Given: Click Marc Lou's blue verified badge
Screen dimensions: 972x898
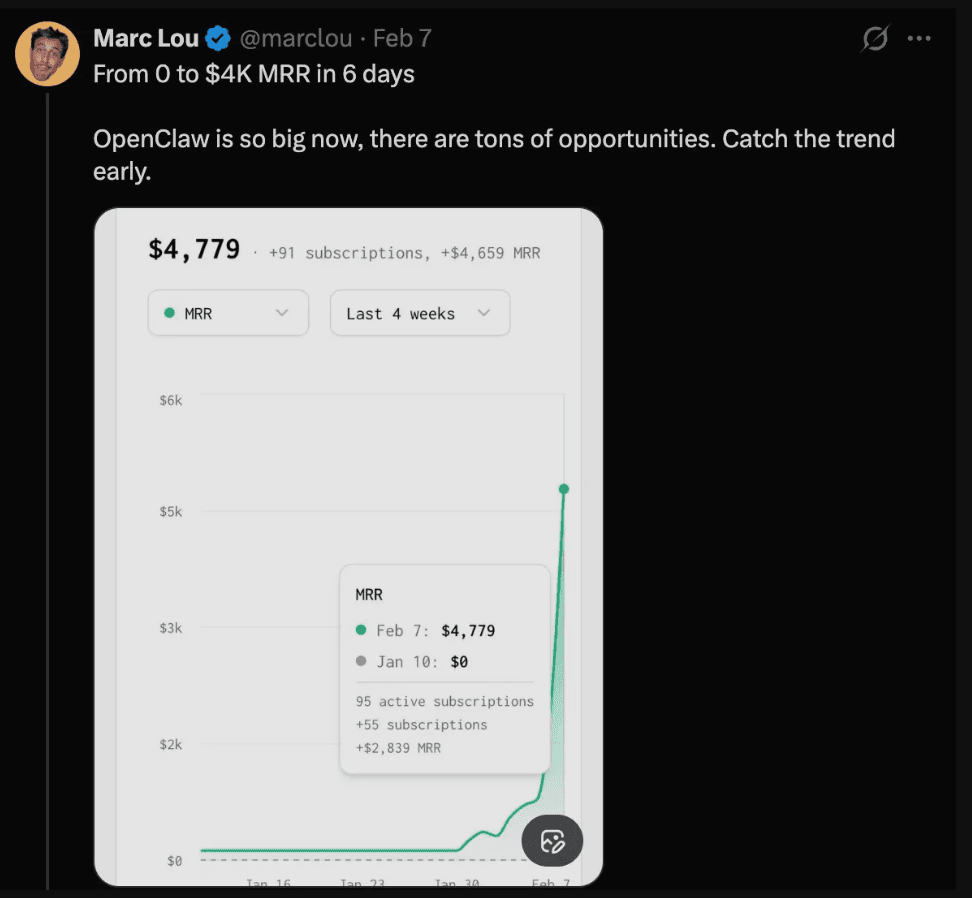Looking at the screenshot, I should point(217,38).
